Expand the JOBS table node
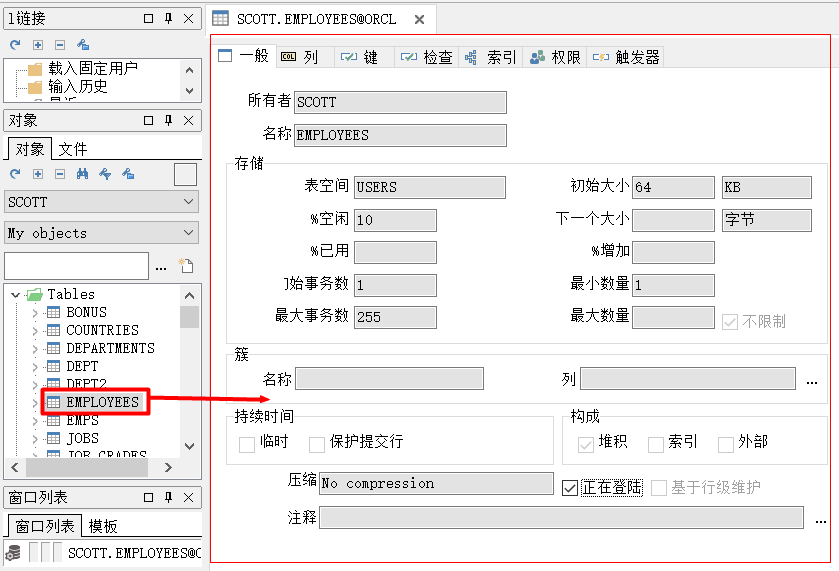 [35, 439]
